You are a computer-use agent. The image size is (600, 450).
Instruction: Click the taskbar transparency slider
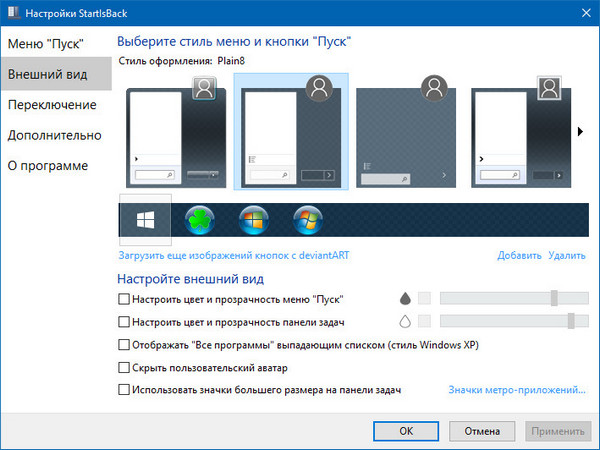[514, 321]
